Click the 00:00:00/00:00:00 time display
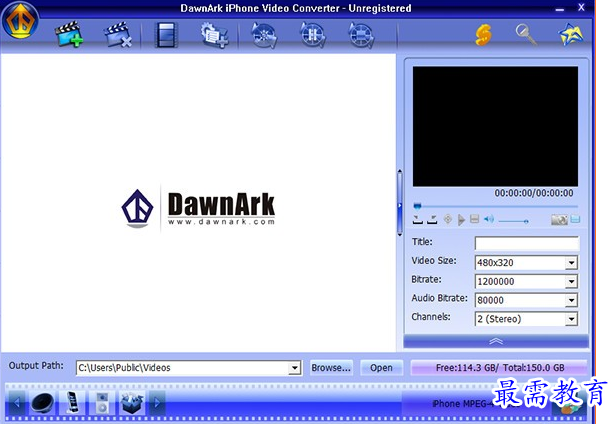Screen dimensions: 616x424 coord(534,193)
